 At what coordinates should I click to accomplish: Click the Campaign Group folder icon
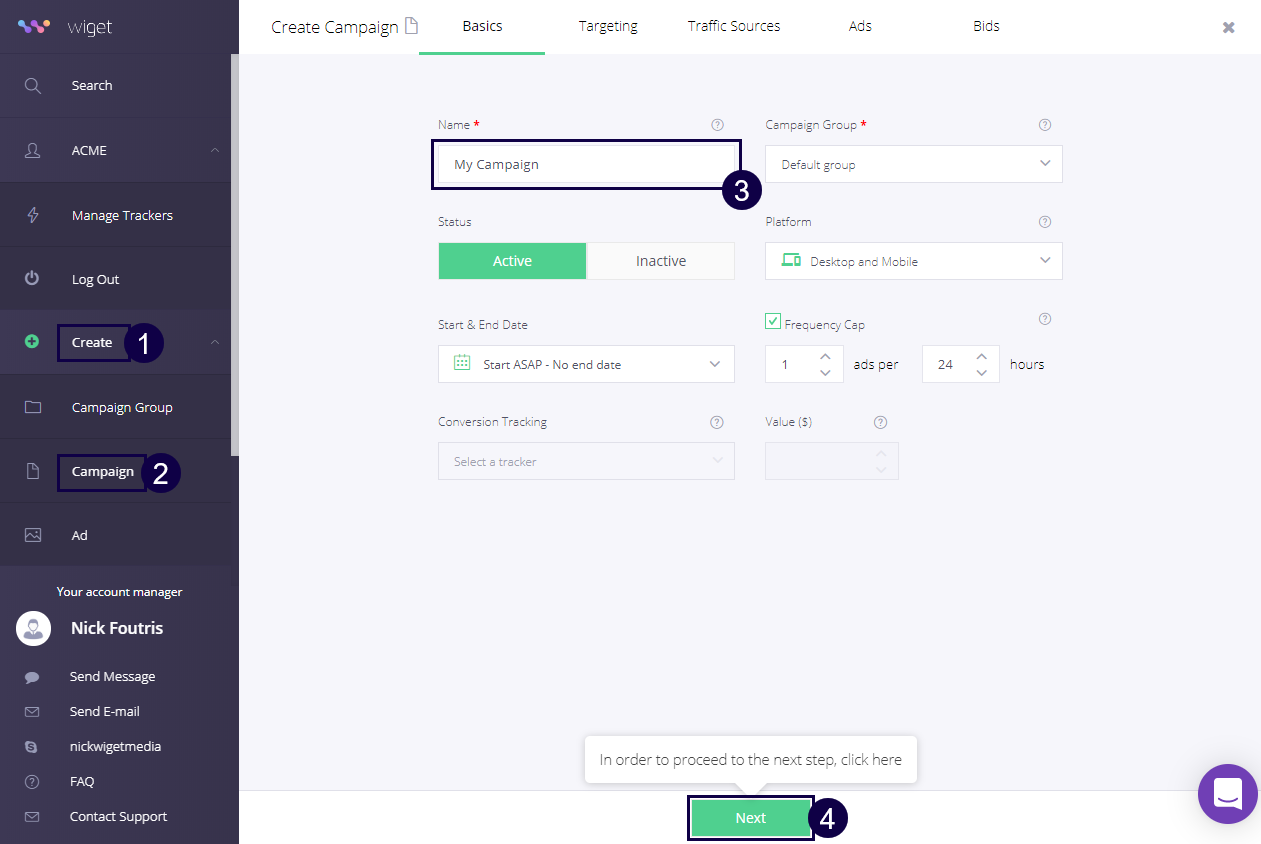point(33,407)
